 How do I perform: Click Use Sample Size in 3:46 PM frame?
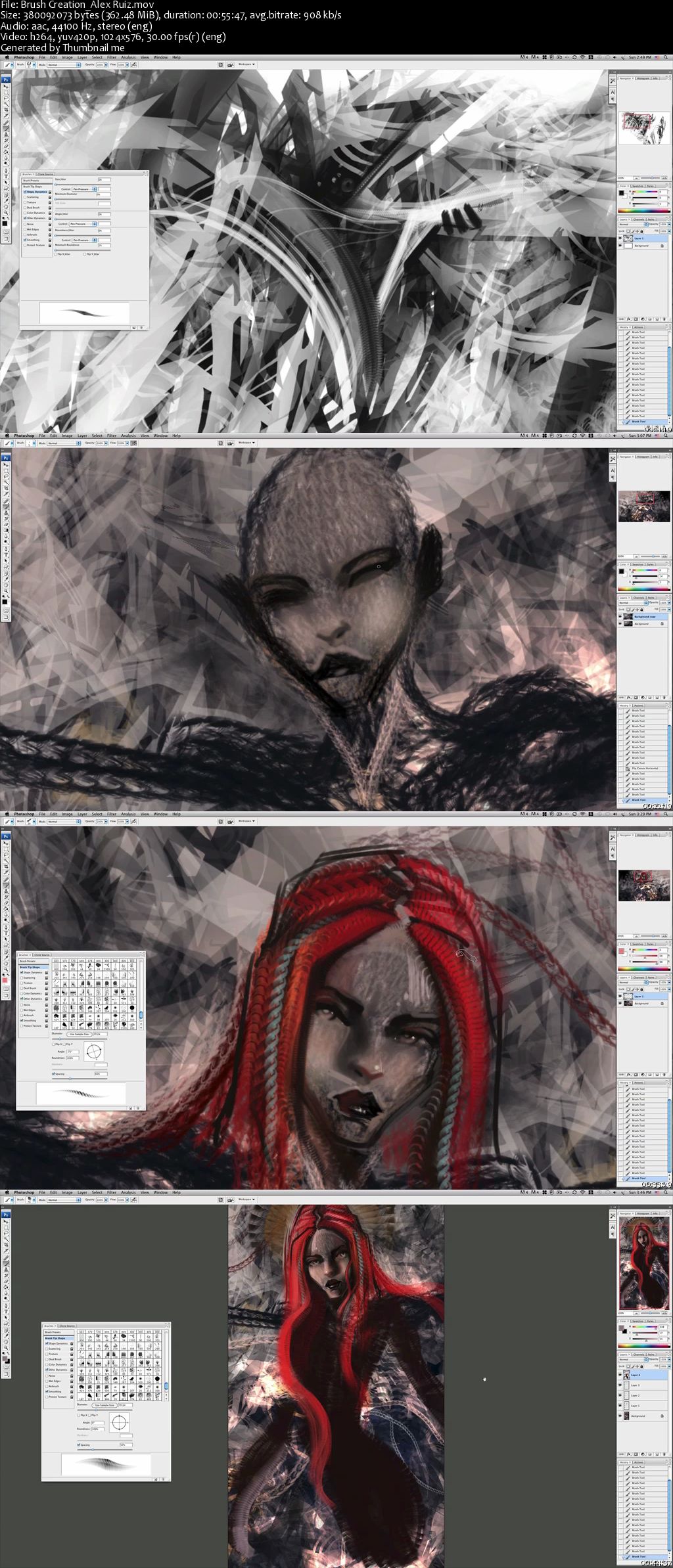click(x=104, y=1405)
